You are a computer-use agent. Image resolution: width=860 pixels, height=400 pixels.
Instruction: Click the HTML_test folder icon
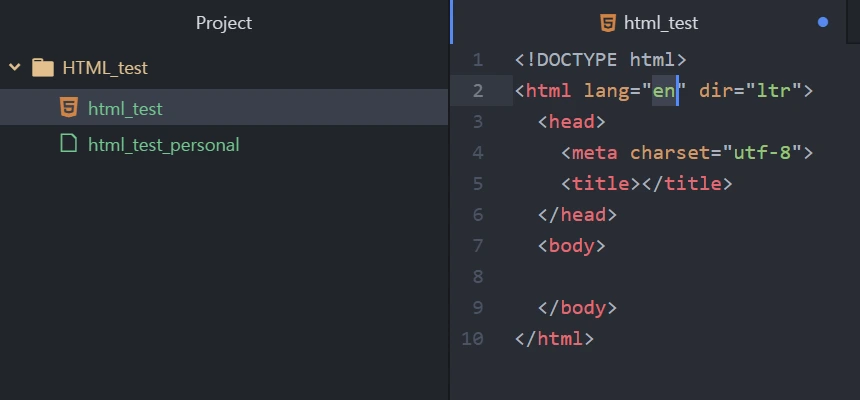point(42,68)
